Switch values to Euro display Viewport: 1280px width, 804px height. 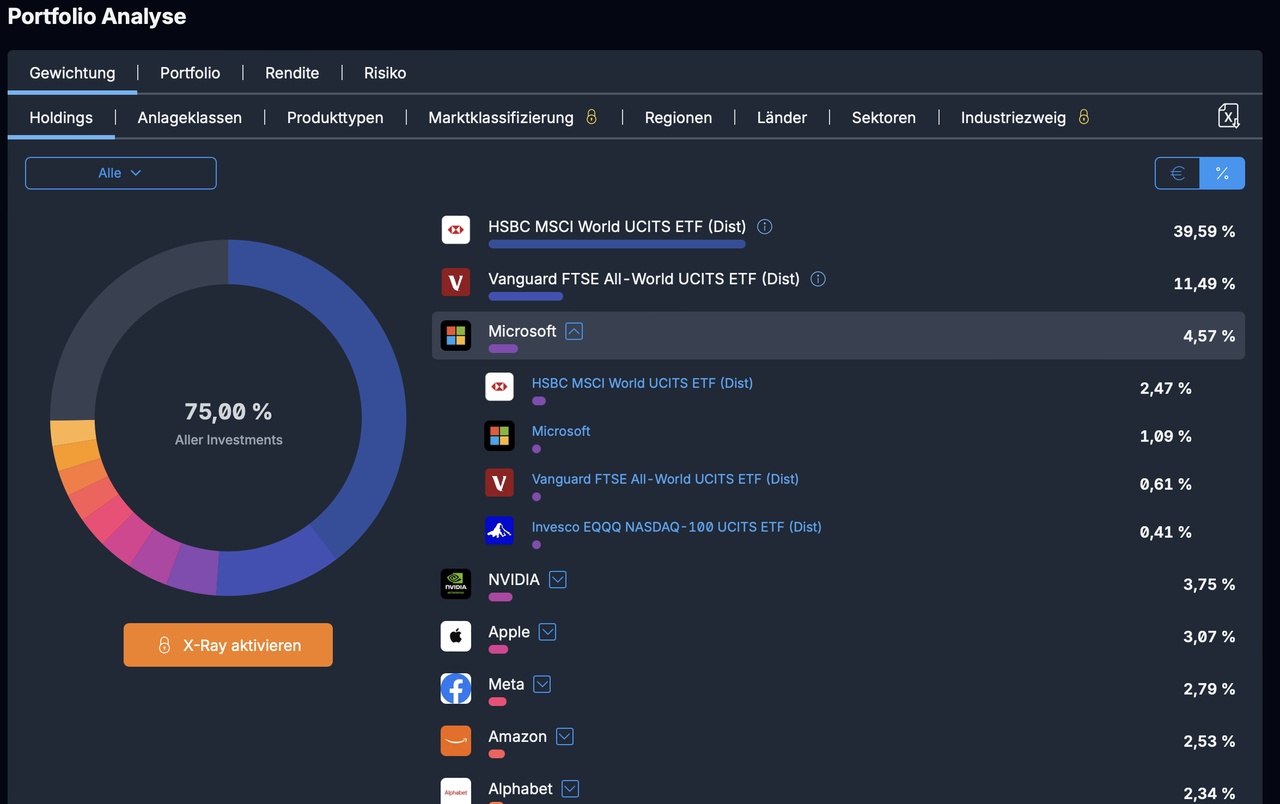(x=1178, y=173)
